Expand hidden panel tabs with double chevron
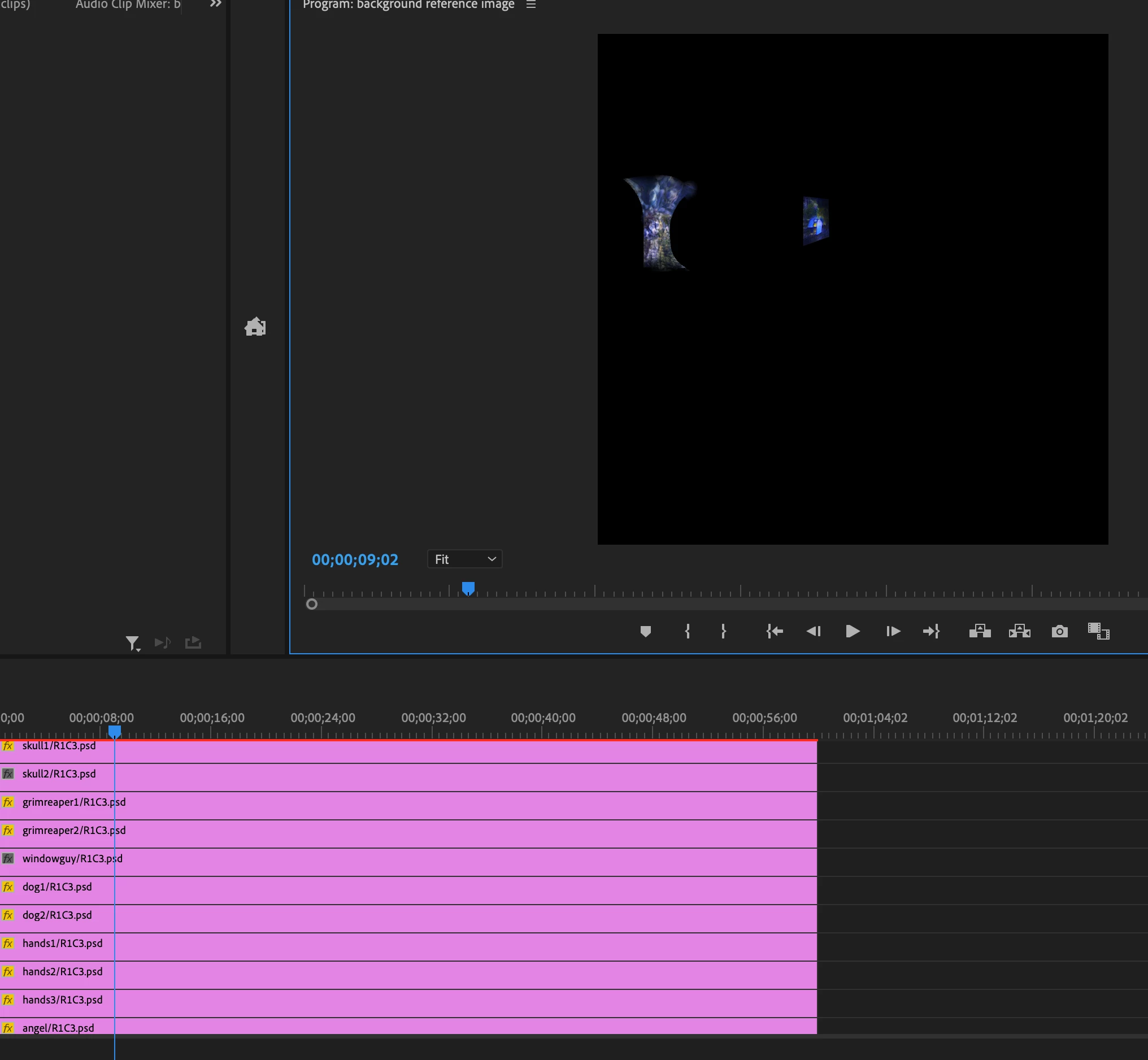This screenshot has width=1148, height=1060. coord(216,4)
